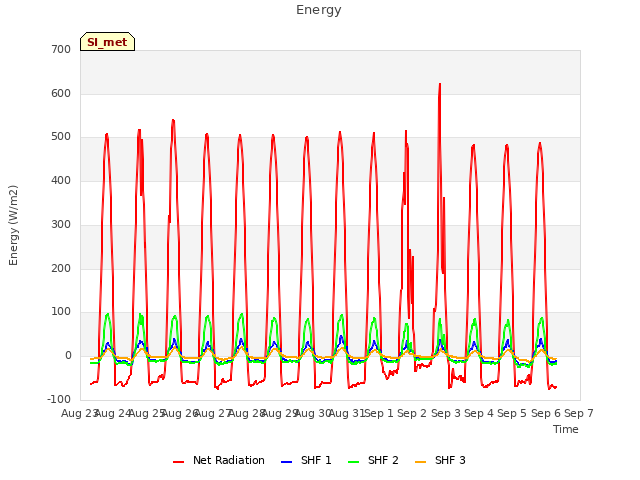Viewport: 640px width, 480px height.
Task: Click the Sep 1 x-axis date label
Action: (379, 413)
